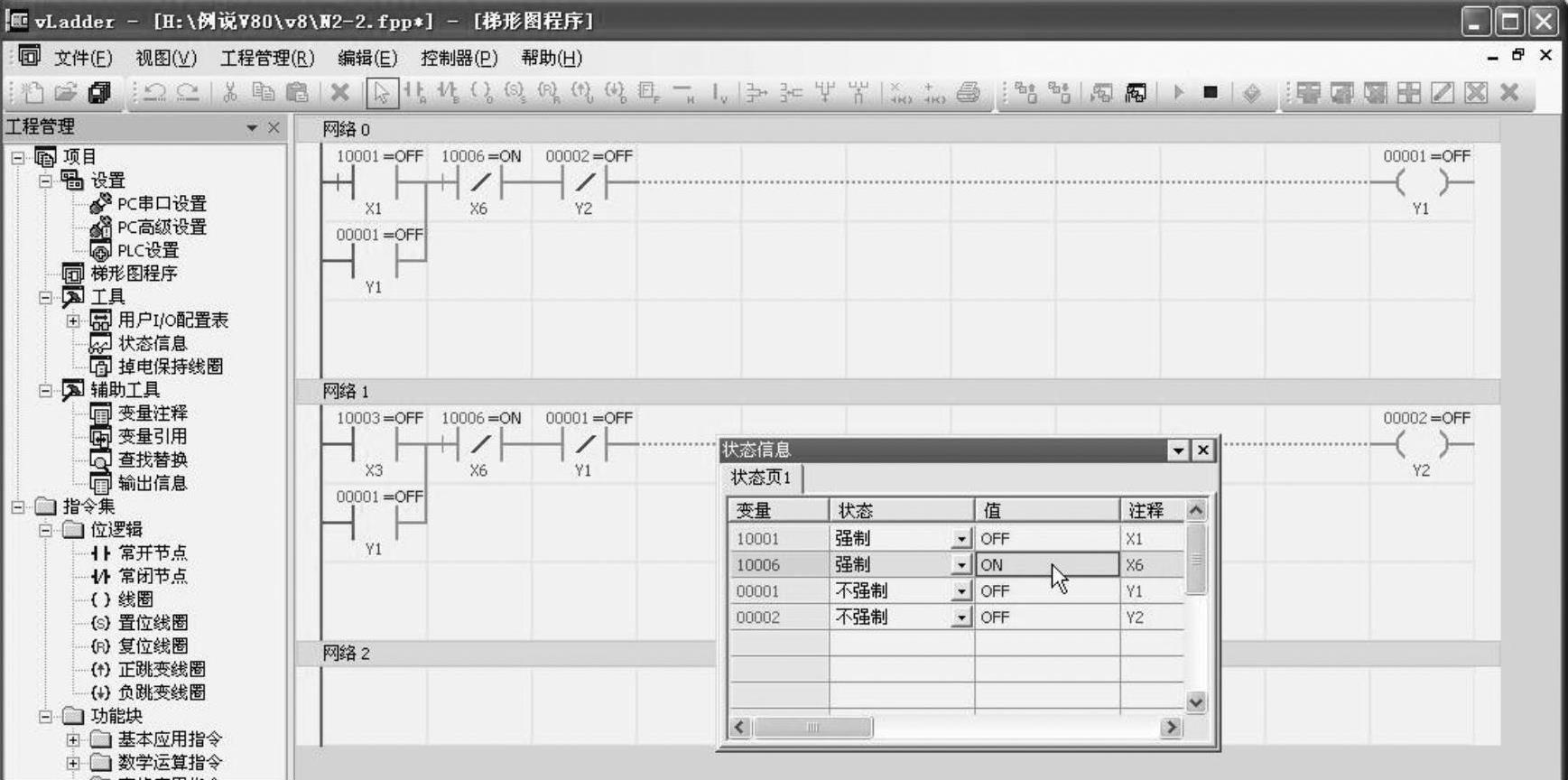Click the pencil edit icon in the right toolbar
Viewport: 1568px width, 780px height.
pyautogui.click(x=1443, y=92)
